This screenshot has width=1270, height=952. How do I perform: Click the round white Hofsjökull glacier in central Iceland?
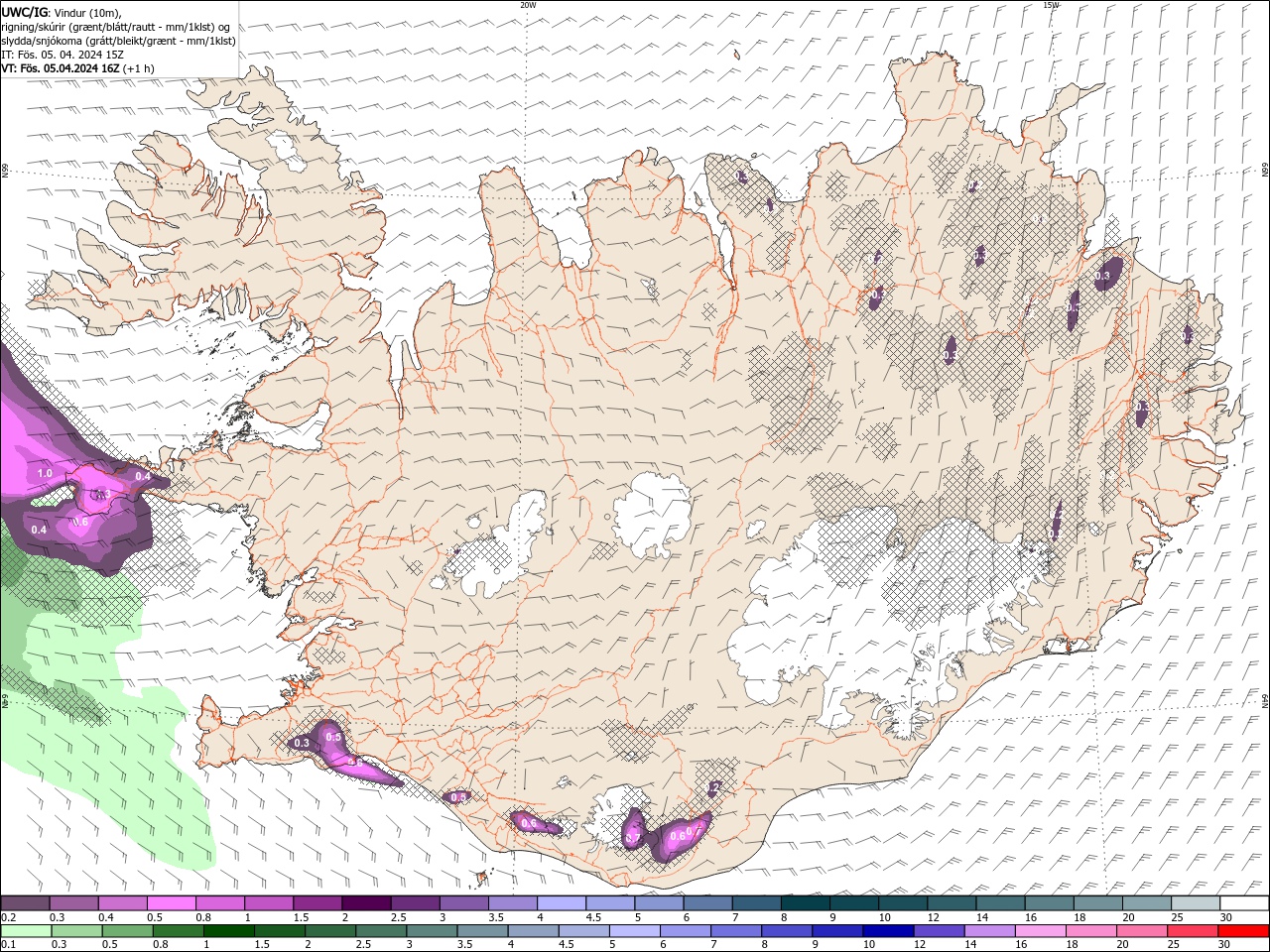coord(652,515)
